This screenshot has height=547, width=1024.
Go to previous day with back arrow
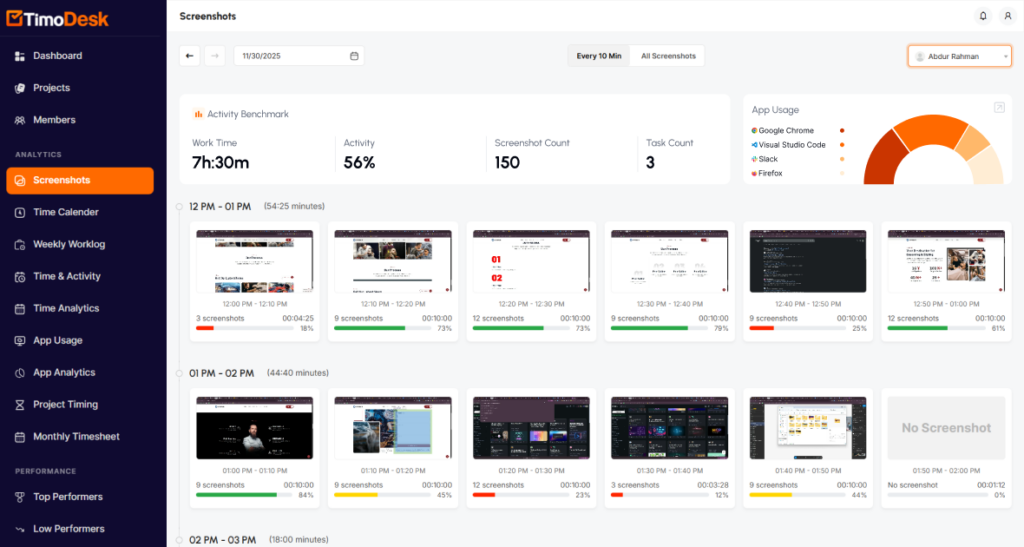tap(189, 55)
